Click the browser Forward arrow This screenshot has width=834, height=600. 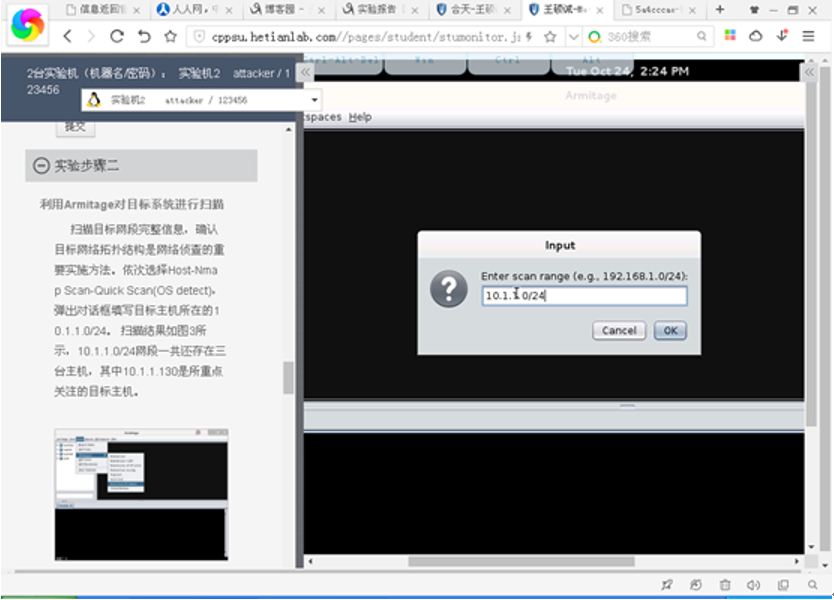pos(91,36)
